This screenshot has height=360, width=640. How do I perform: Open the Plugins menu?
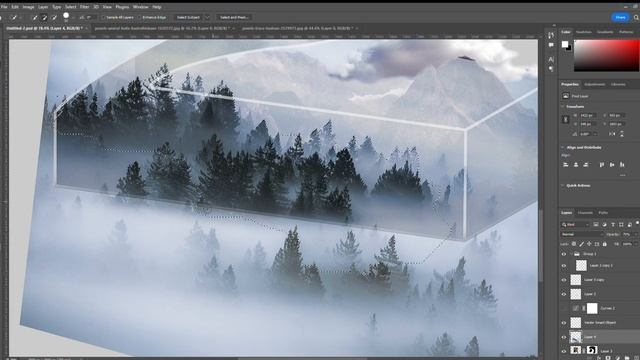click(x=122, y=7)
